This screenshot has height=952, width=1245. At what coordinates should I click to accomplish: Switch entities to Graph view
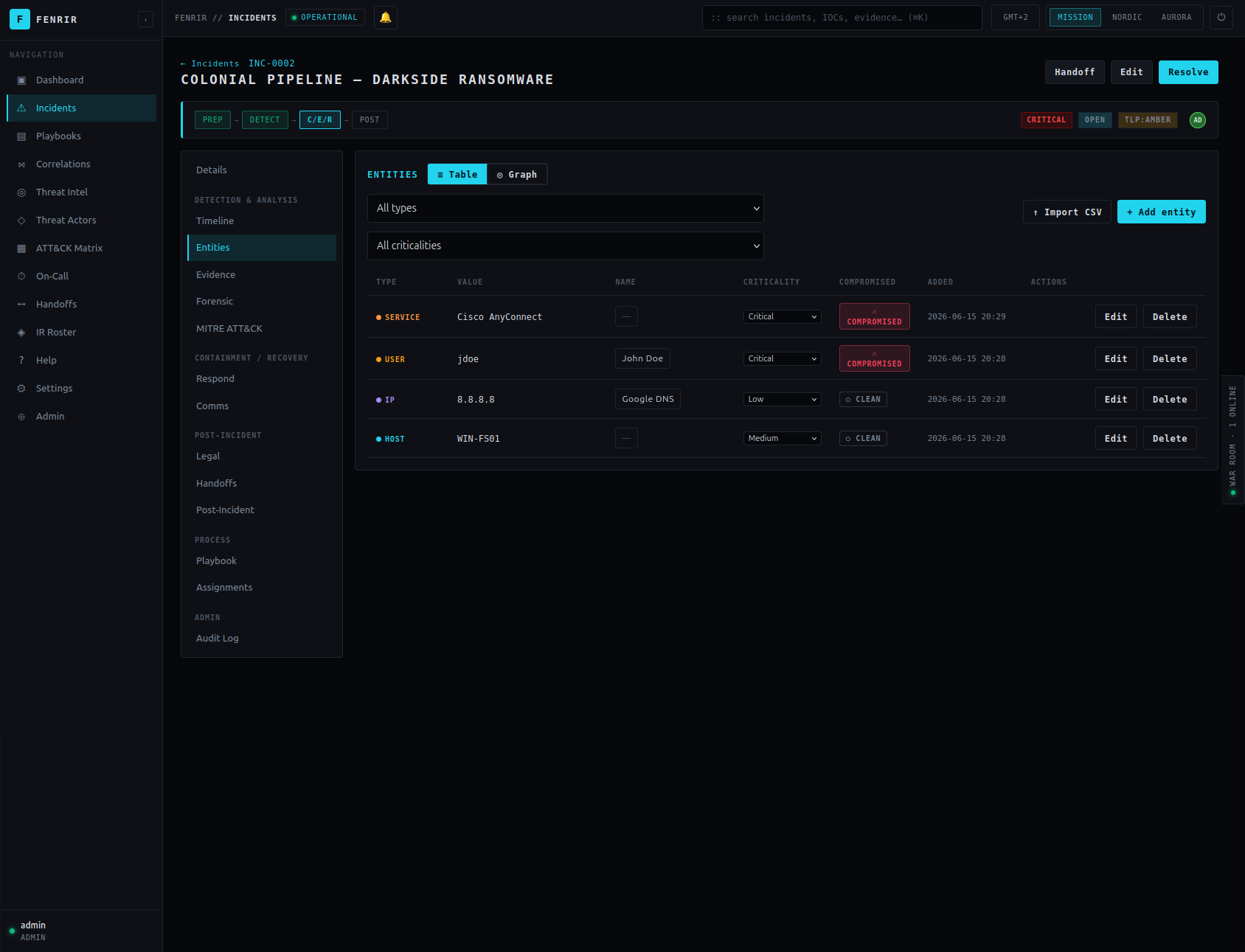517,174
